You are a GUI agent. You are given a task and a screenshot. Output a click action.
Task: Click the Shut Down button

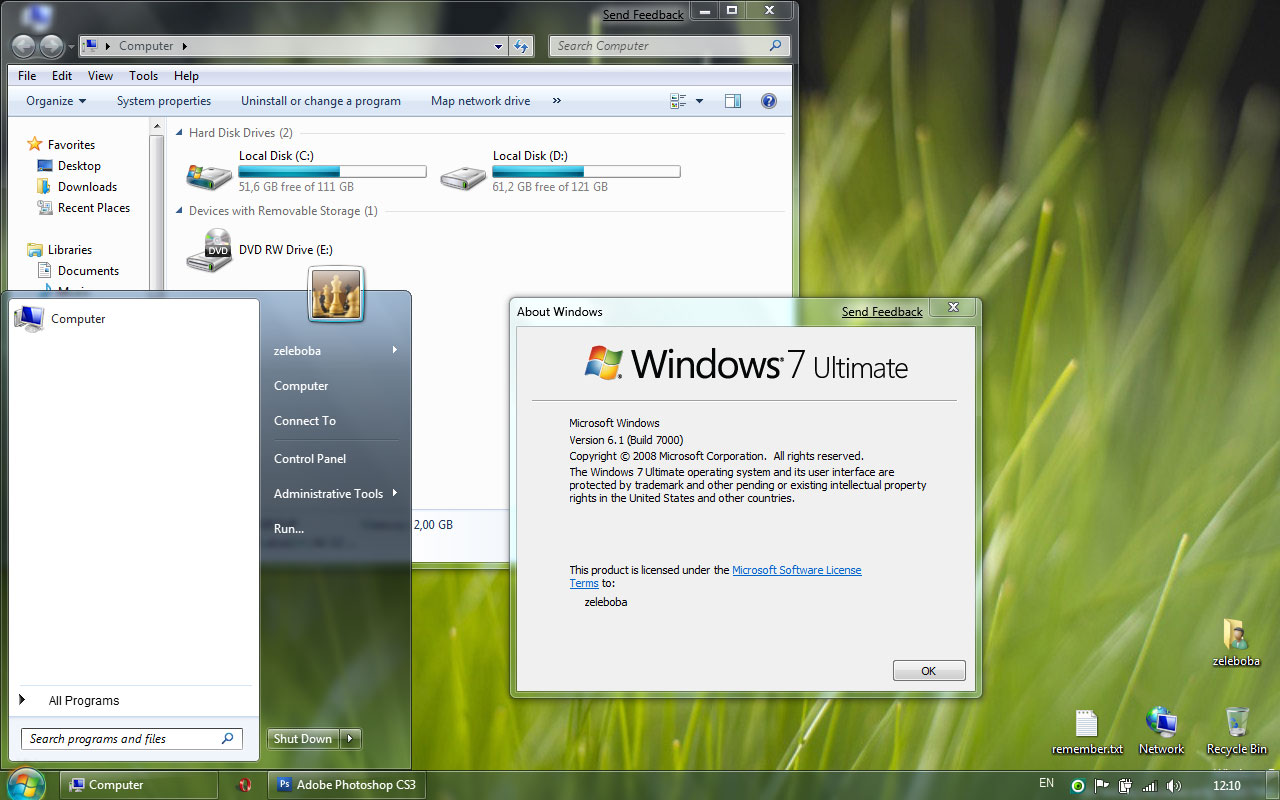tap(303, 739)
